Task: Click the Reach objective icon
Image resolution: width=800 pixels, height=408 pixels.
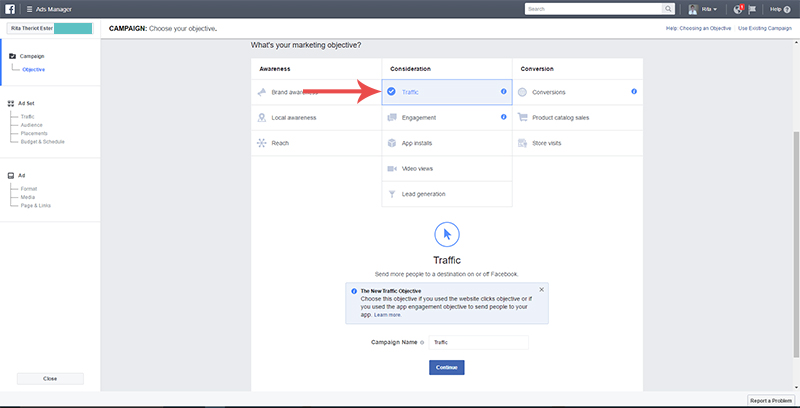Action: pyautogui.click(x=262, y=143)
